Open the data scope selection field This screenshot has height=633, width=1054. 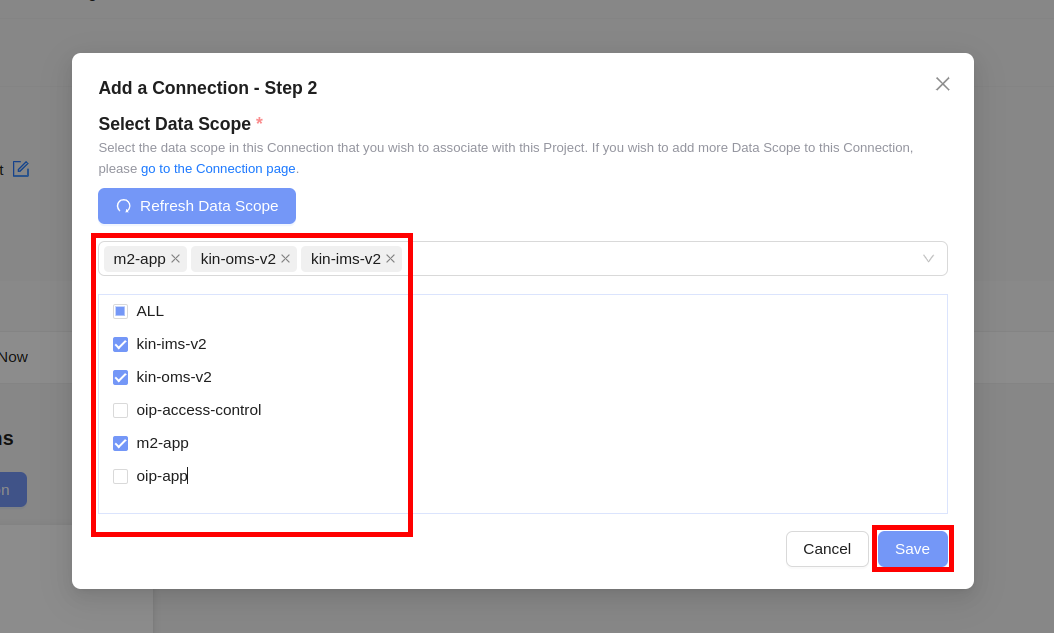coord(650,258)
